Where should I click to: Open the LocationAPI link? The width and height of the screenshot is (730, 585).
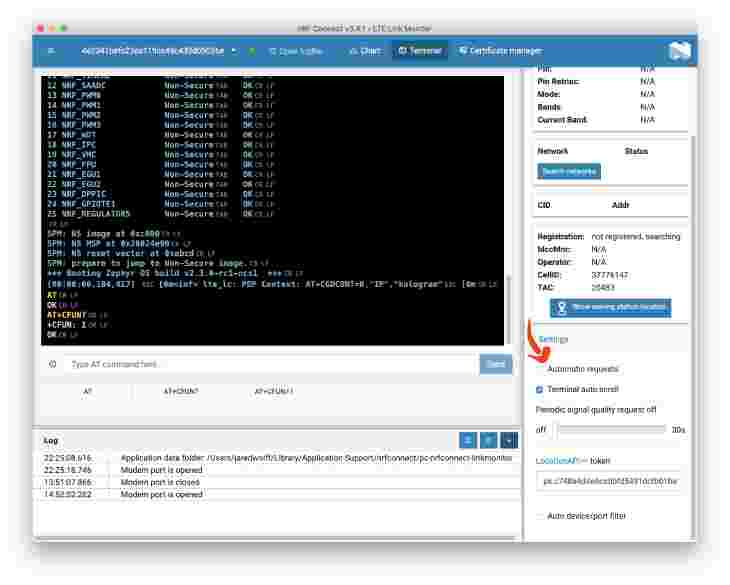pyautogui.click(x=559, y=461)
